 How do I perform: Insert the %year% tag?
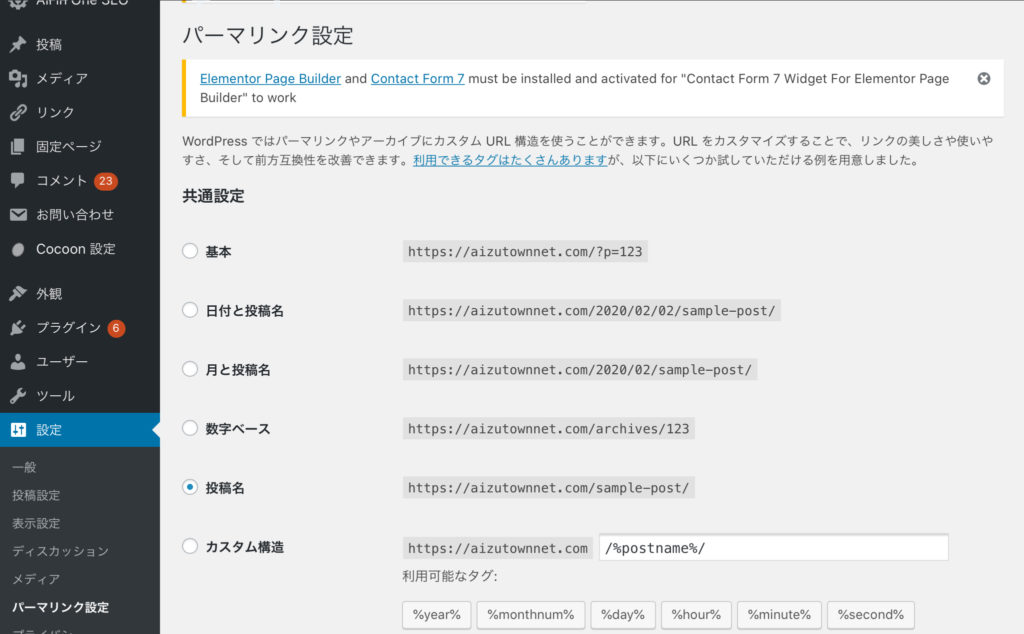coord(436,614)
